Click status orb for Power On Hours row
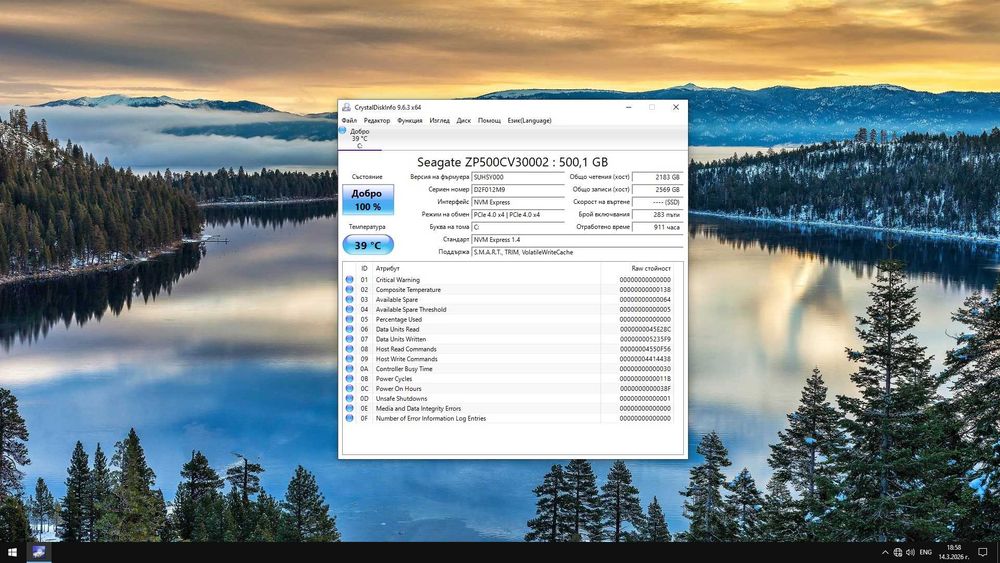This screenshot has width=1000, height=563. pos(349,388)
